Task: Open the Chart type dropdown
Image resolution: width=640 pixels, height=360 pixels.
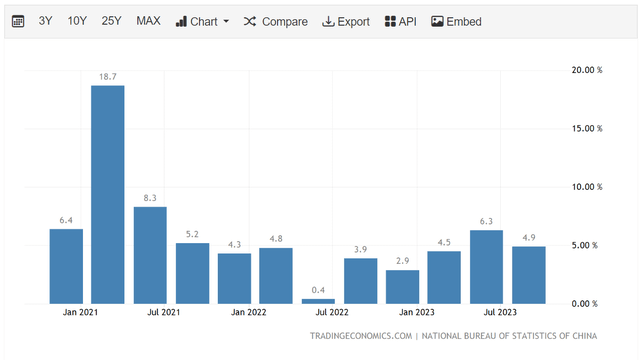Action: [202, 21]
